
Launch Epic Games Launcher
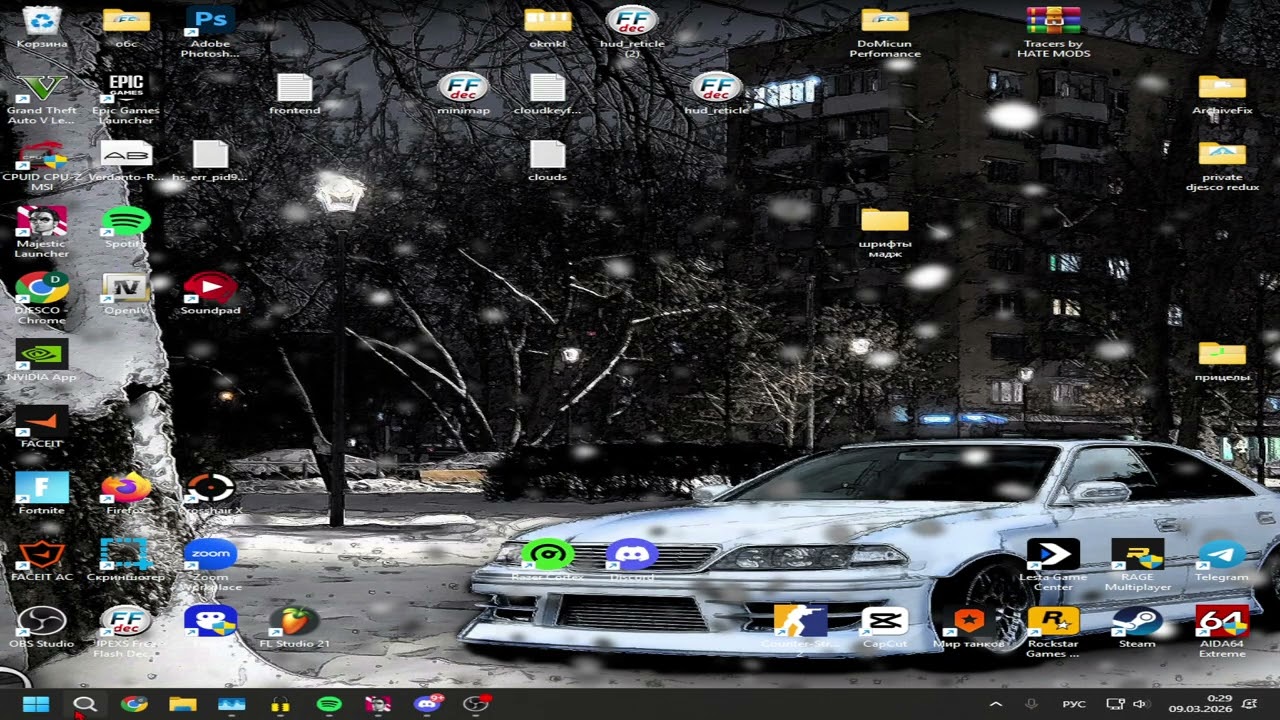[x=126, y=98]
